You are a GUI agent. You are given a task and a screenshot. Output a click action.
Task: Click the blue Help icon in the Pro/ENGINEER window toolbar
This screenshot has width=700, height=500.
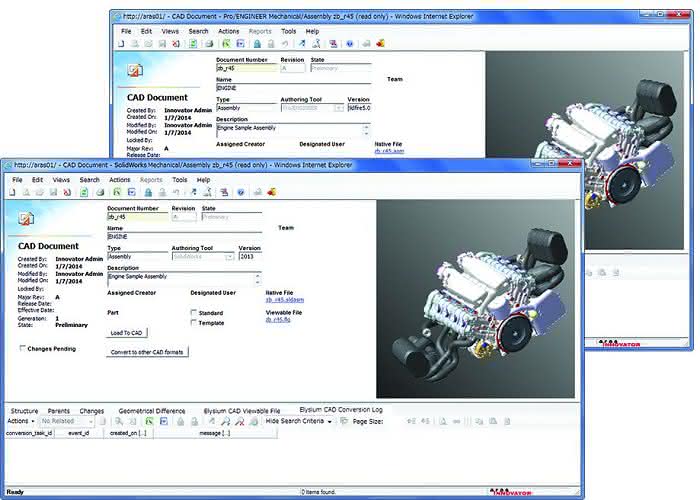coord(350,44)
